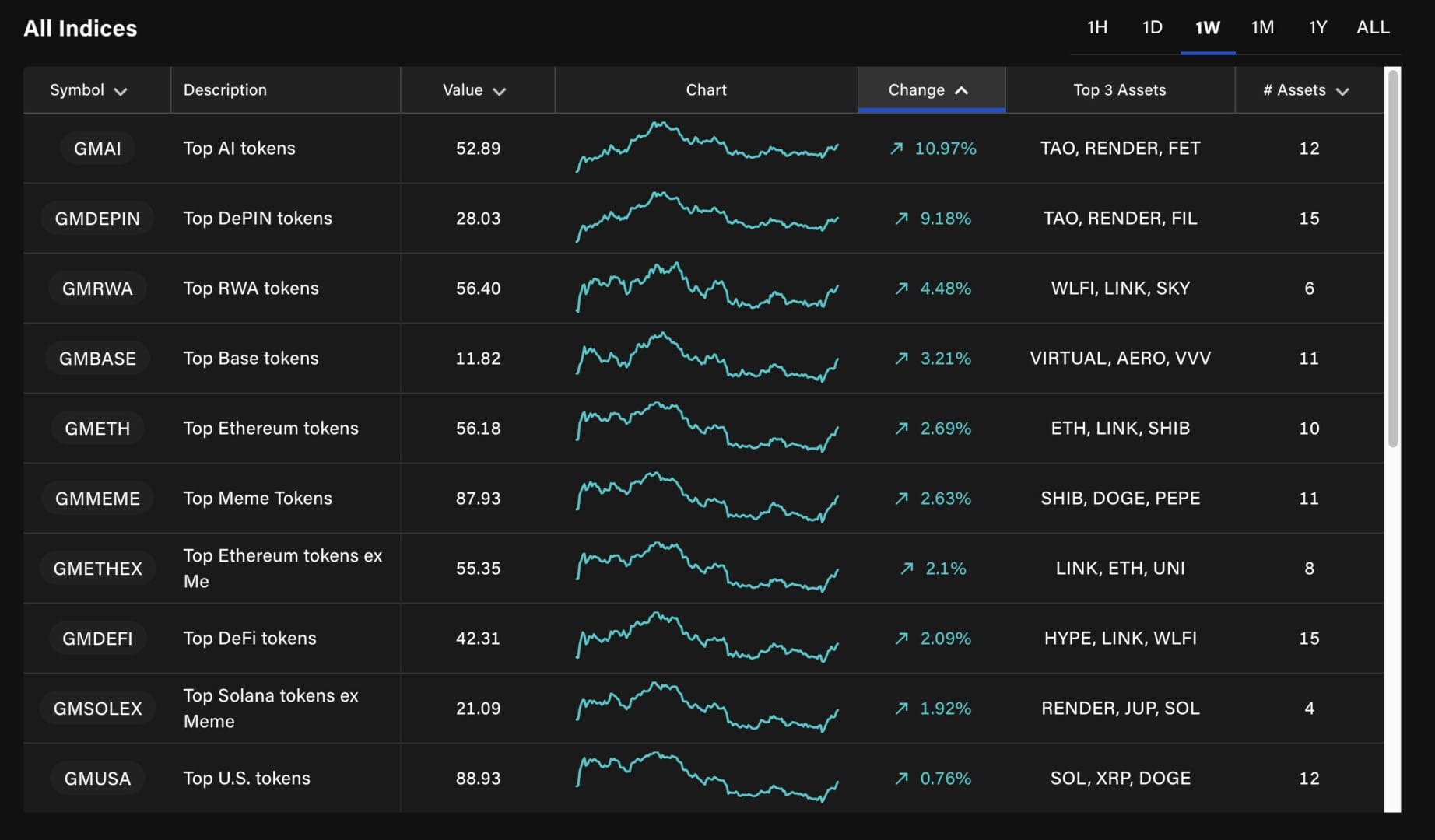1435x840 pixels.
Task: Click the trend arrow icon next to 9.18%
Action: 902,219
